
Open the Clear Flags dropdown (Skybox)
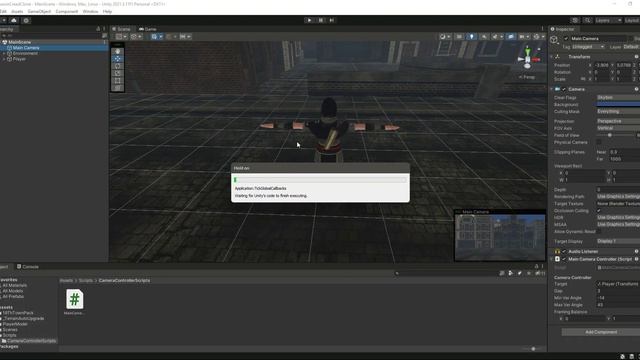tap(618, 98)
